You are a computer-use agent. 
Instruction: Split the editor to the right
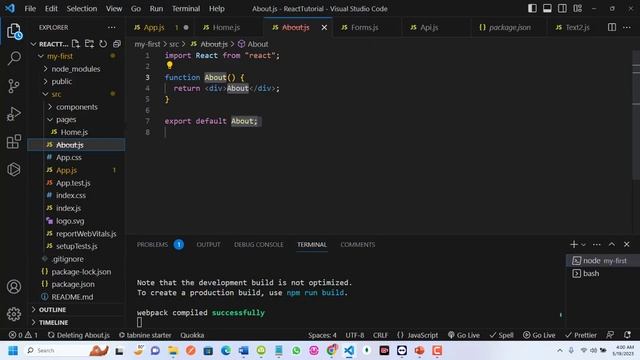pyautogui.click(x=612, y=27)
